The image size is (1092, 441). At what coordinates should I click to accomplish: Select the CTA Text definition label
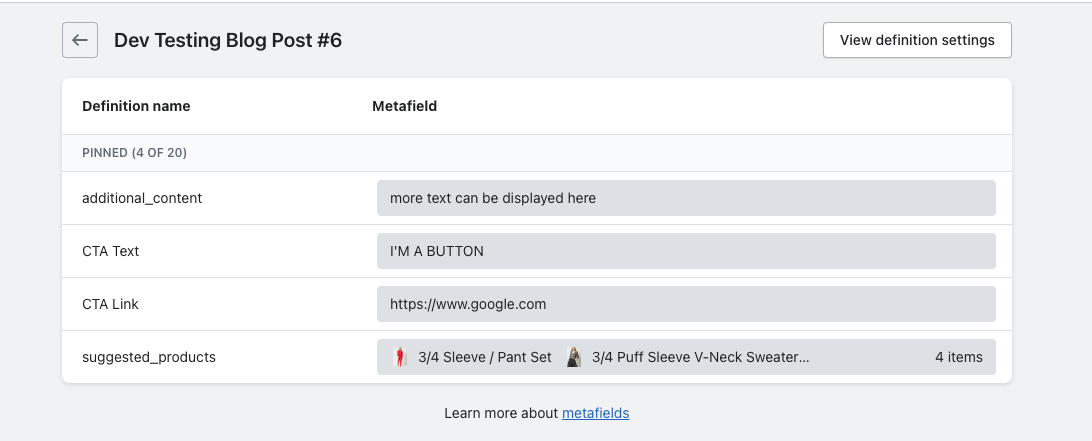(x=111, y=251)
